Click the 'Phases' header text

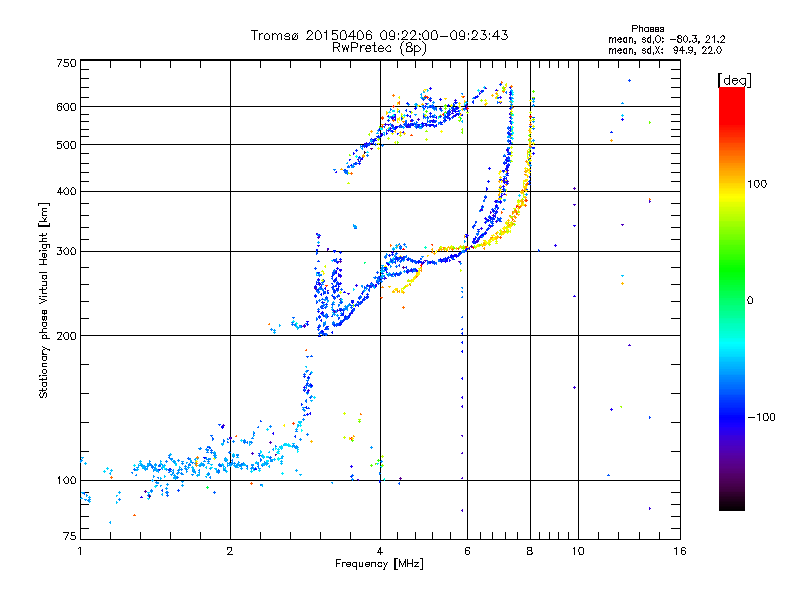(x=647, y=29)
